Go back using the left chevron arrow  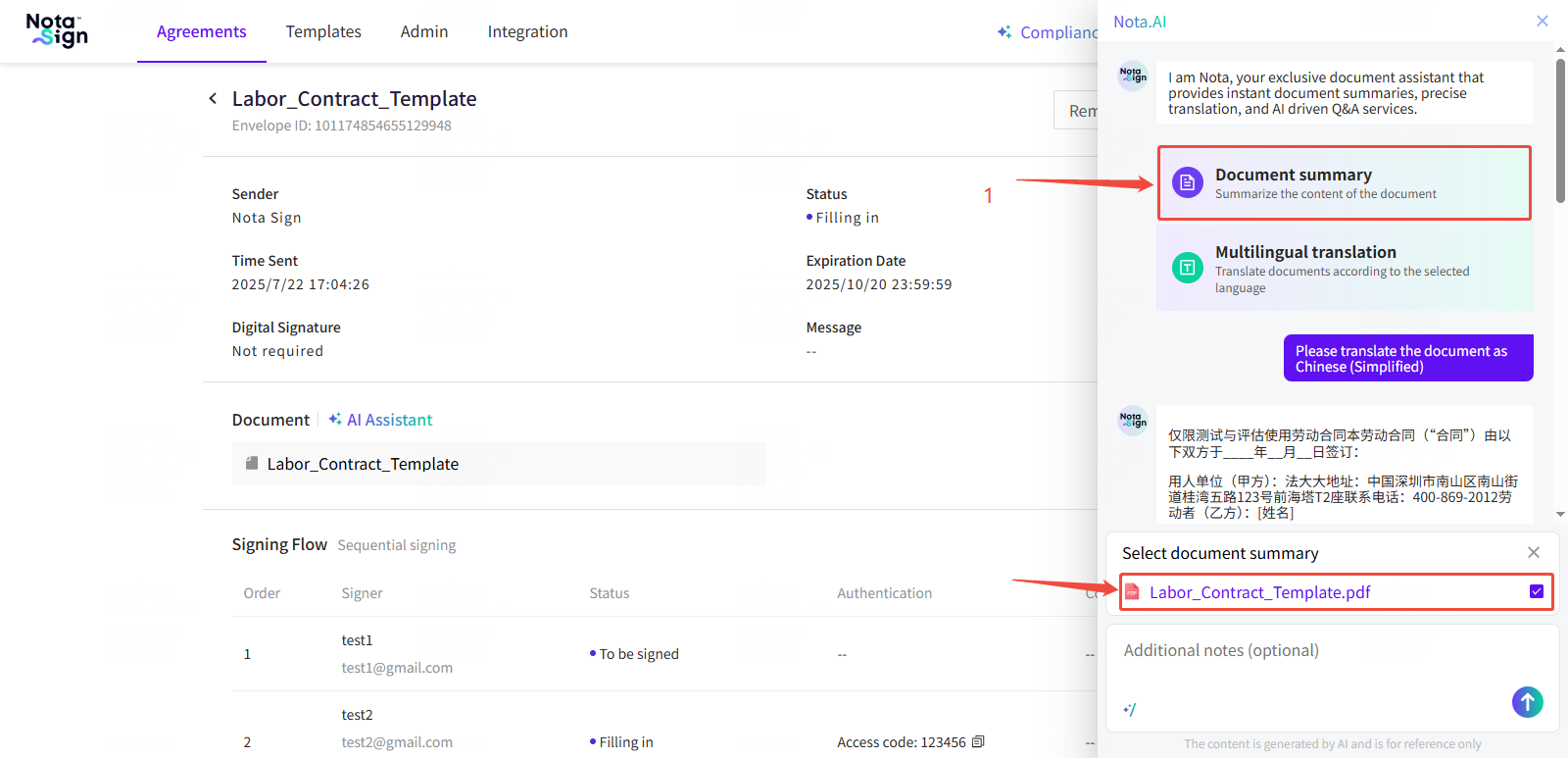point(213,98)
